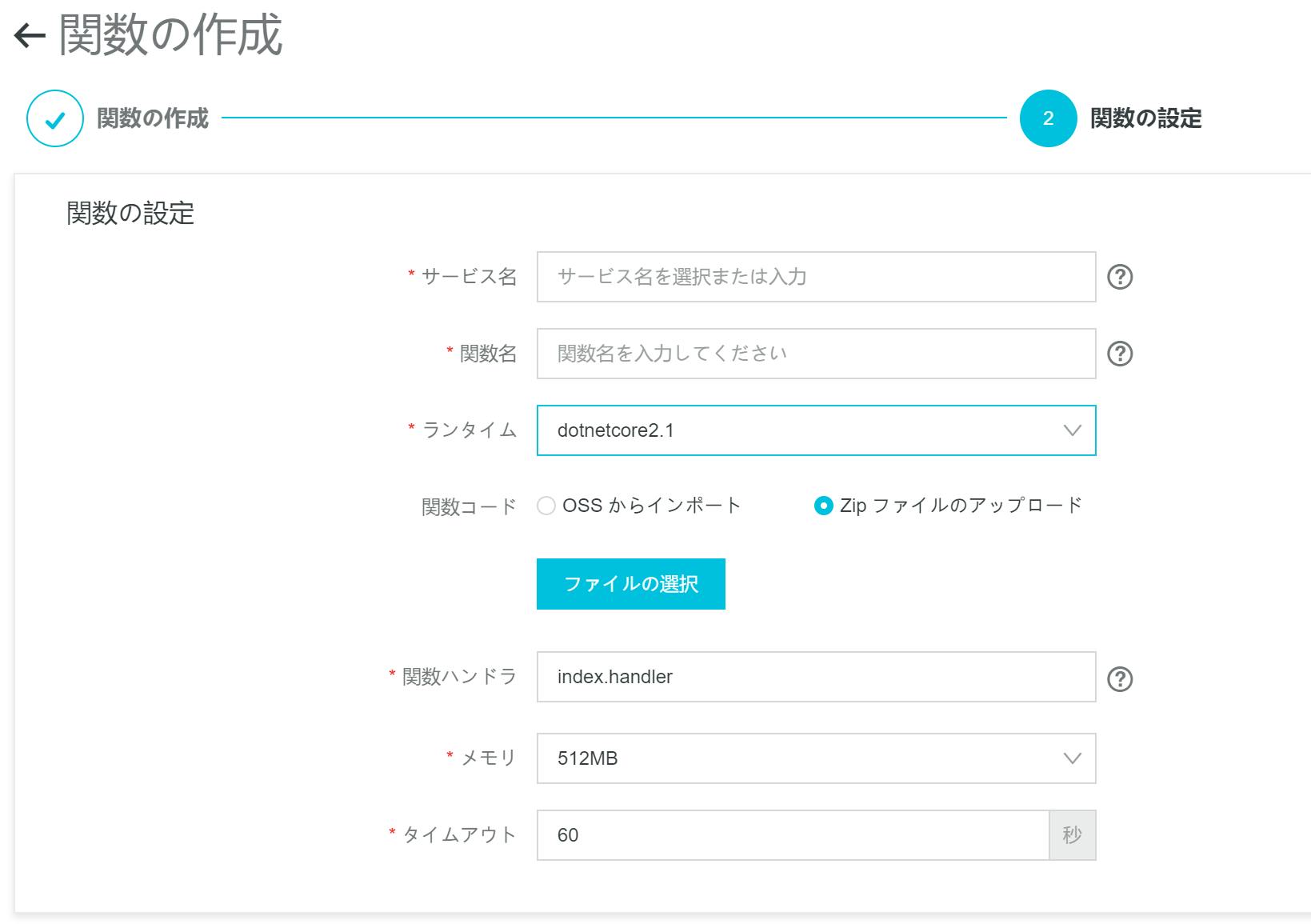Click the 秒 unit label beside timeout
Image resolution: width=1311 pixels, height=924 pixels.
pos(1072,835)
